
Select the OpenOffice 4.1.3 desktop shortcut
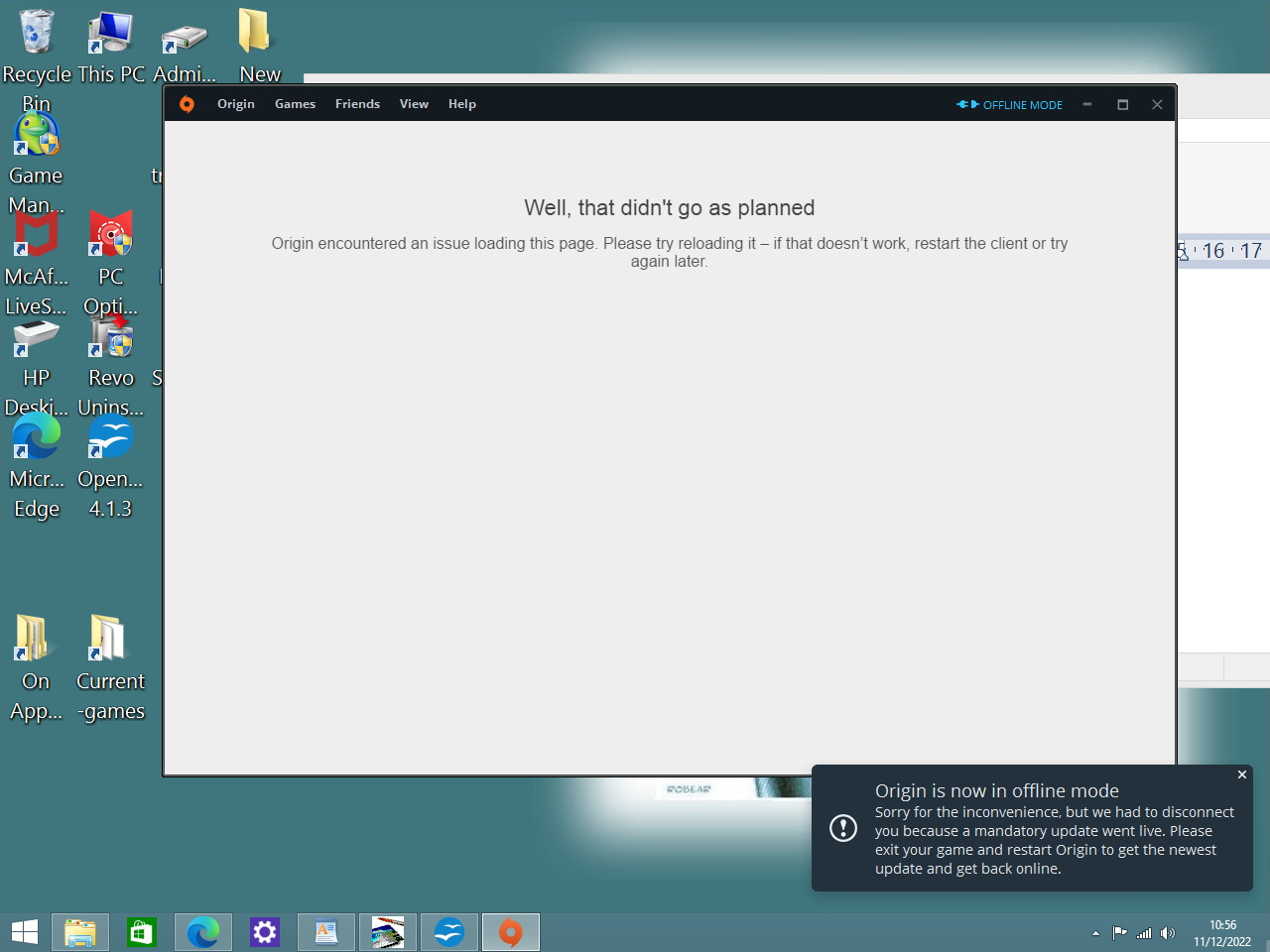click(x=110, y=466)
